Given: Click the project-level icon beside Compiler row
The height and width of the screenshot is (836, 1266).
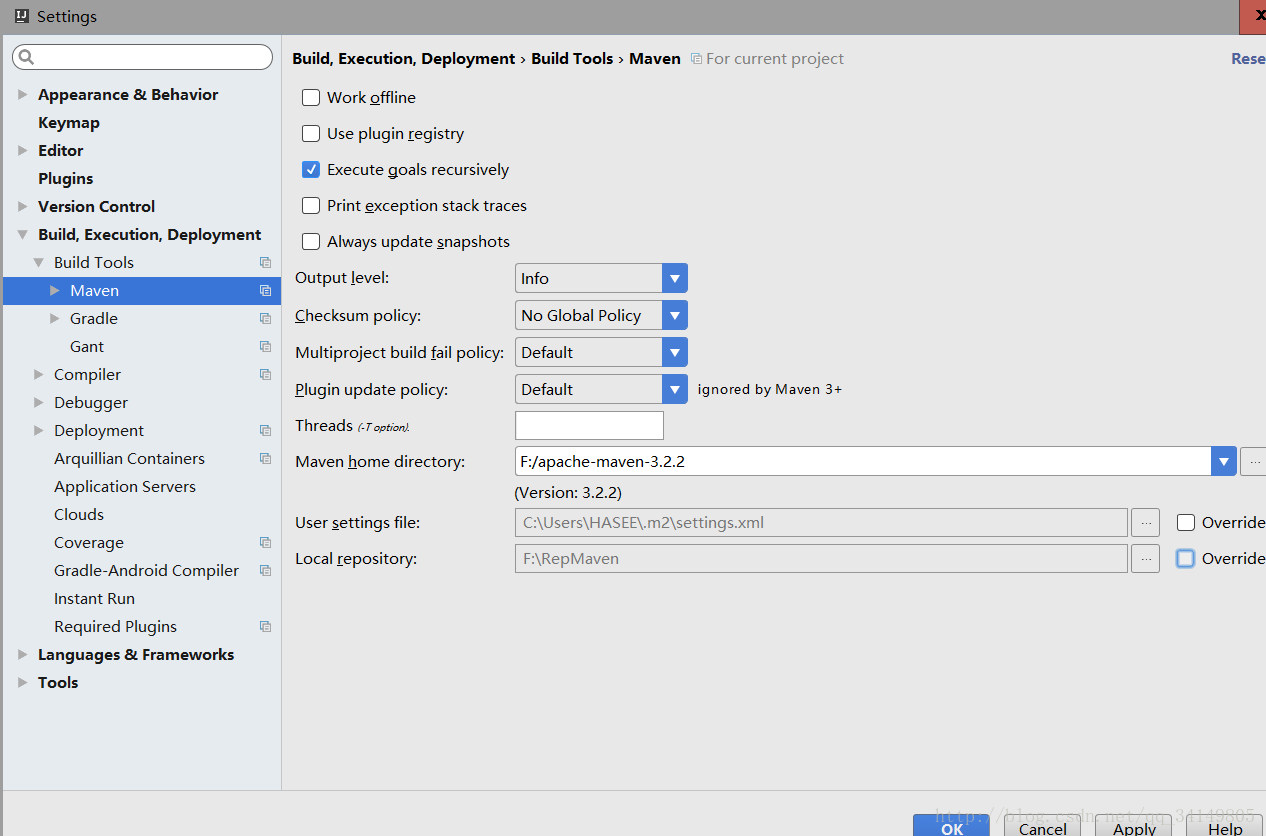Looking at the screenshot, I should 265,374.
